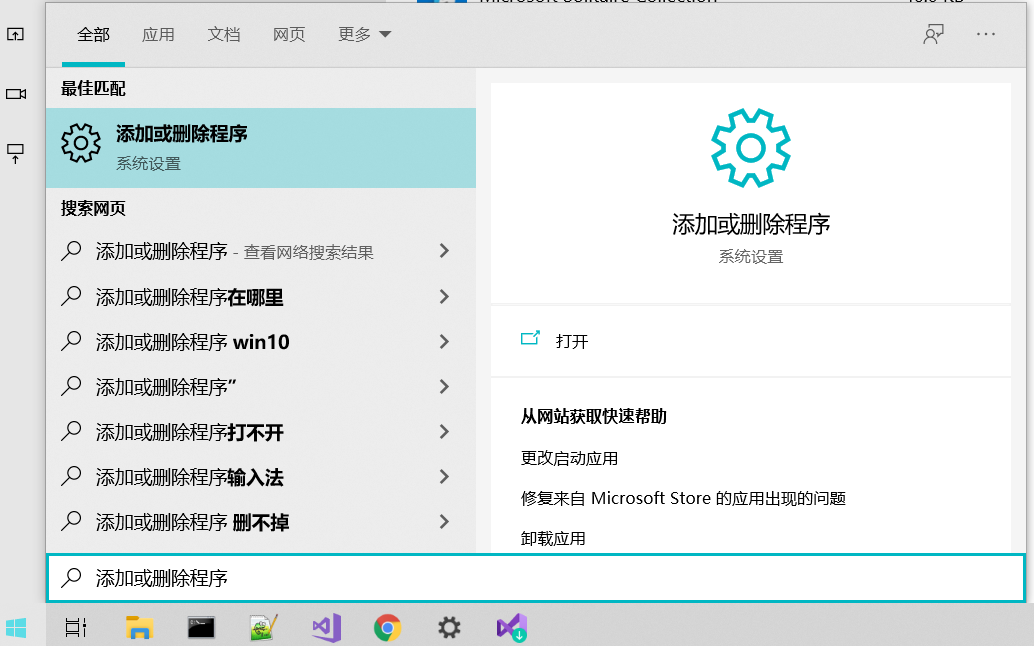1034x646 pixels.
Task: Open File Explorer from the taskbar
Action: [139, 627]
